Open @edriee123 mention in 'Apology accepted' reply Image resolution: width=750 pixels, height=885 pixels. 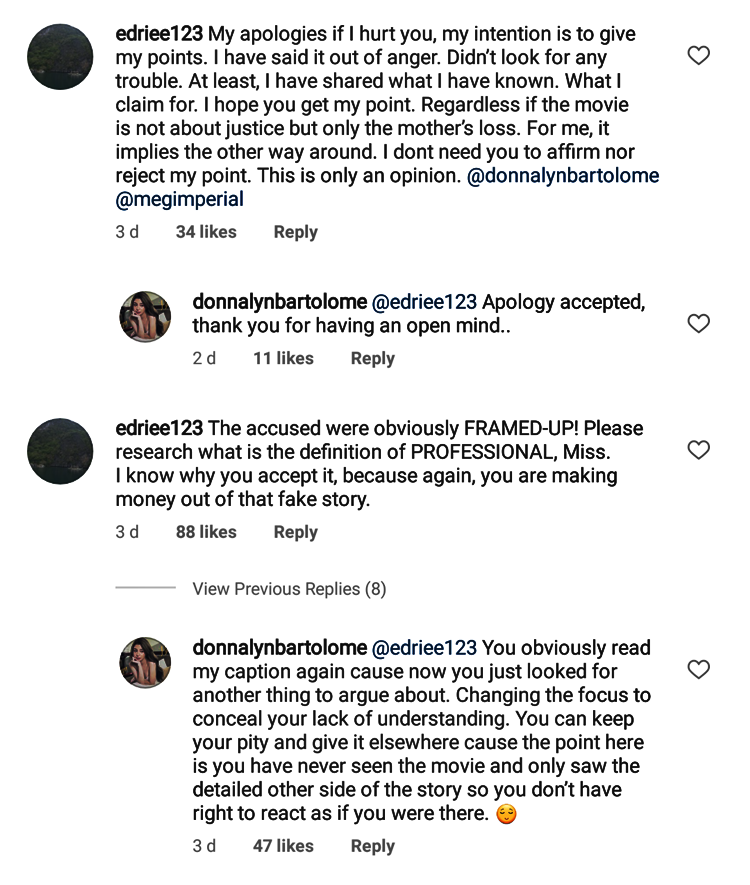424,302
